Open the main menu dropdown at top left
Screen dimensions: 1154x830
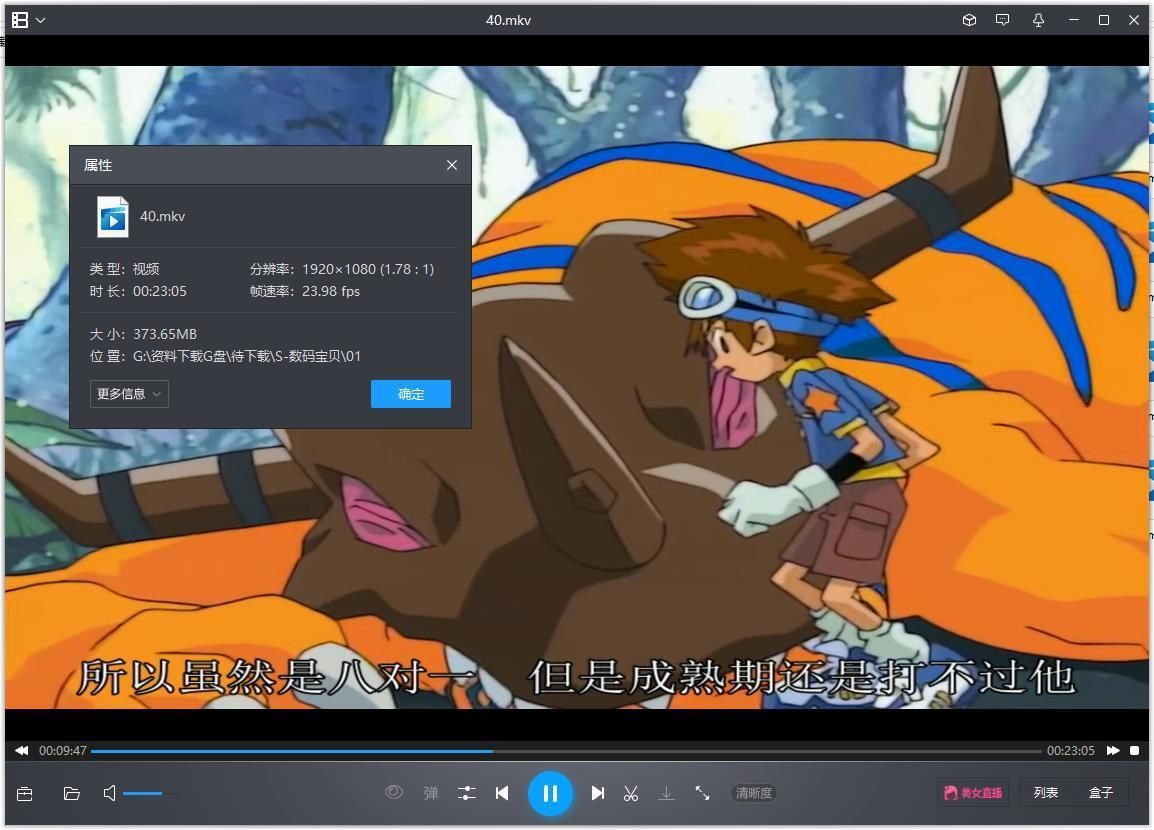pos(28,20)
